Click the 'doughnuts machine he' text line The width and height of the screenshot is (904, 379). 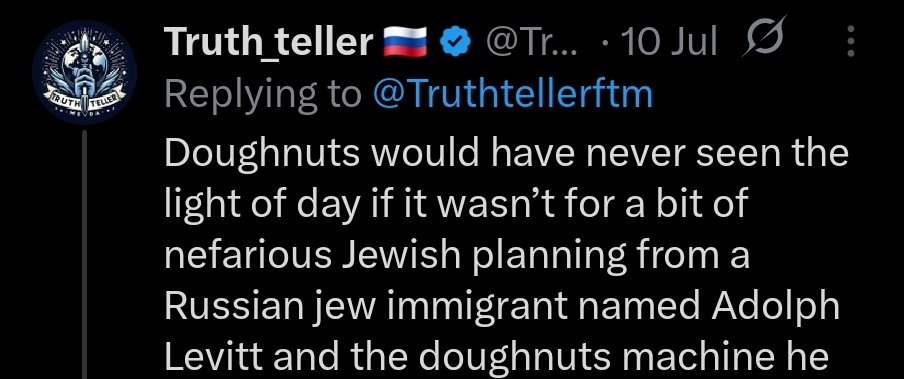click(x=496, y=358)
